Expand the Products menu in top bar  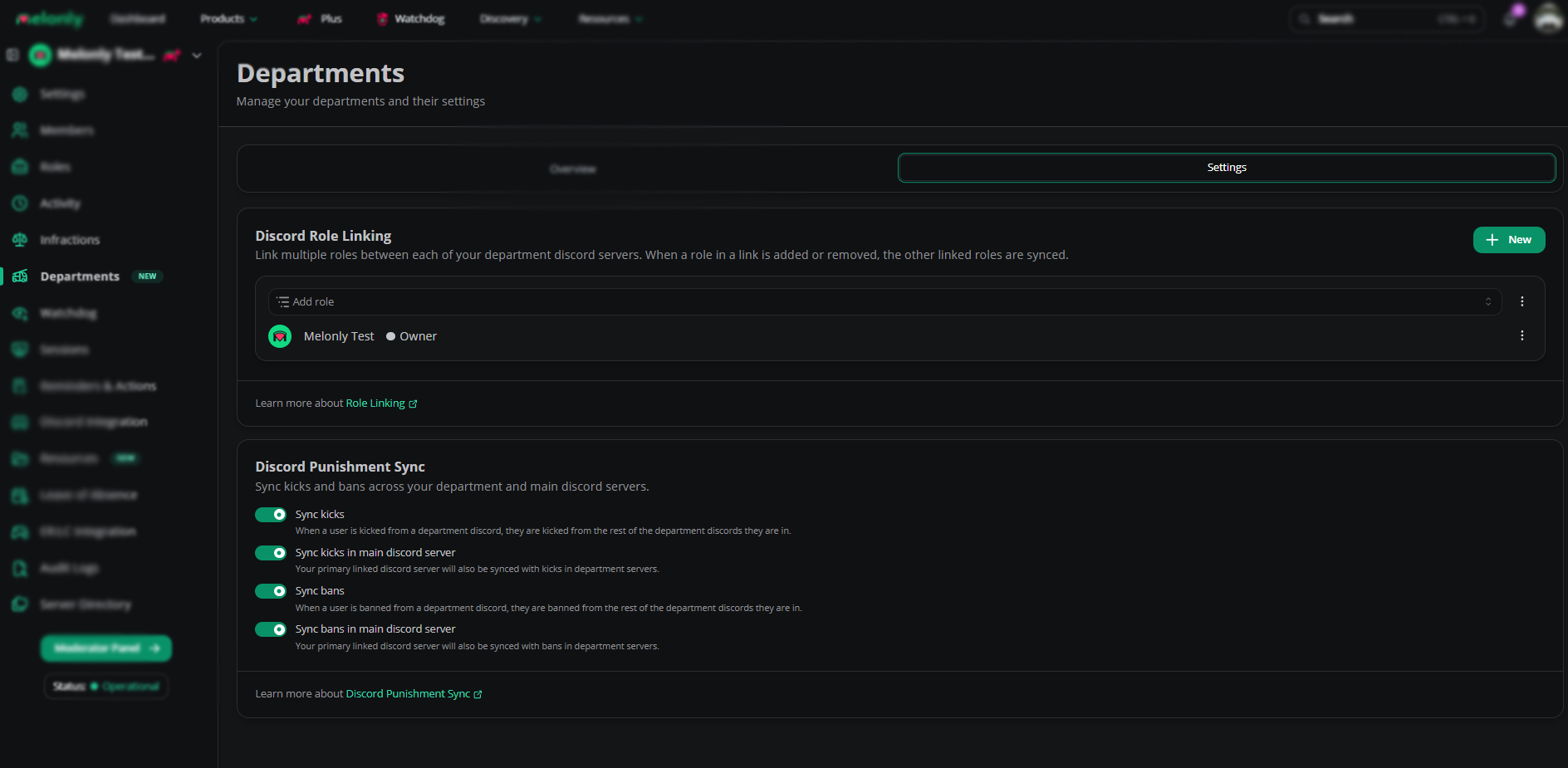(x=228, y=18)
